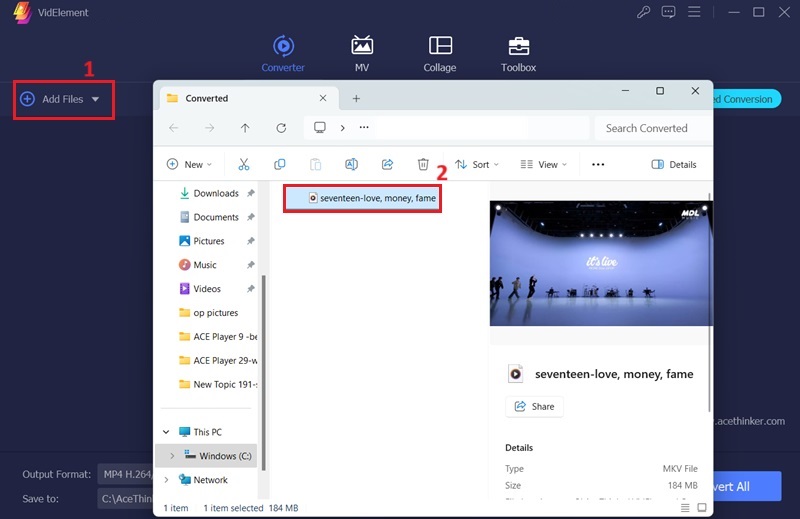Viewport: 800px width, 519px height.
Task: Select the Converted tab in File Explorer
Action: click(x=248, y=98)
